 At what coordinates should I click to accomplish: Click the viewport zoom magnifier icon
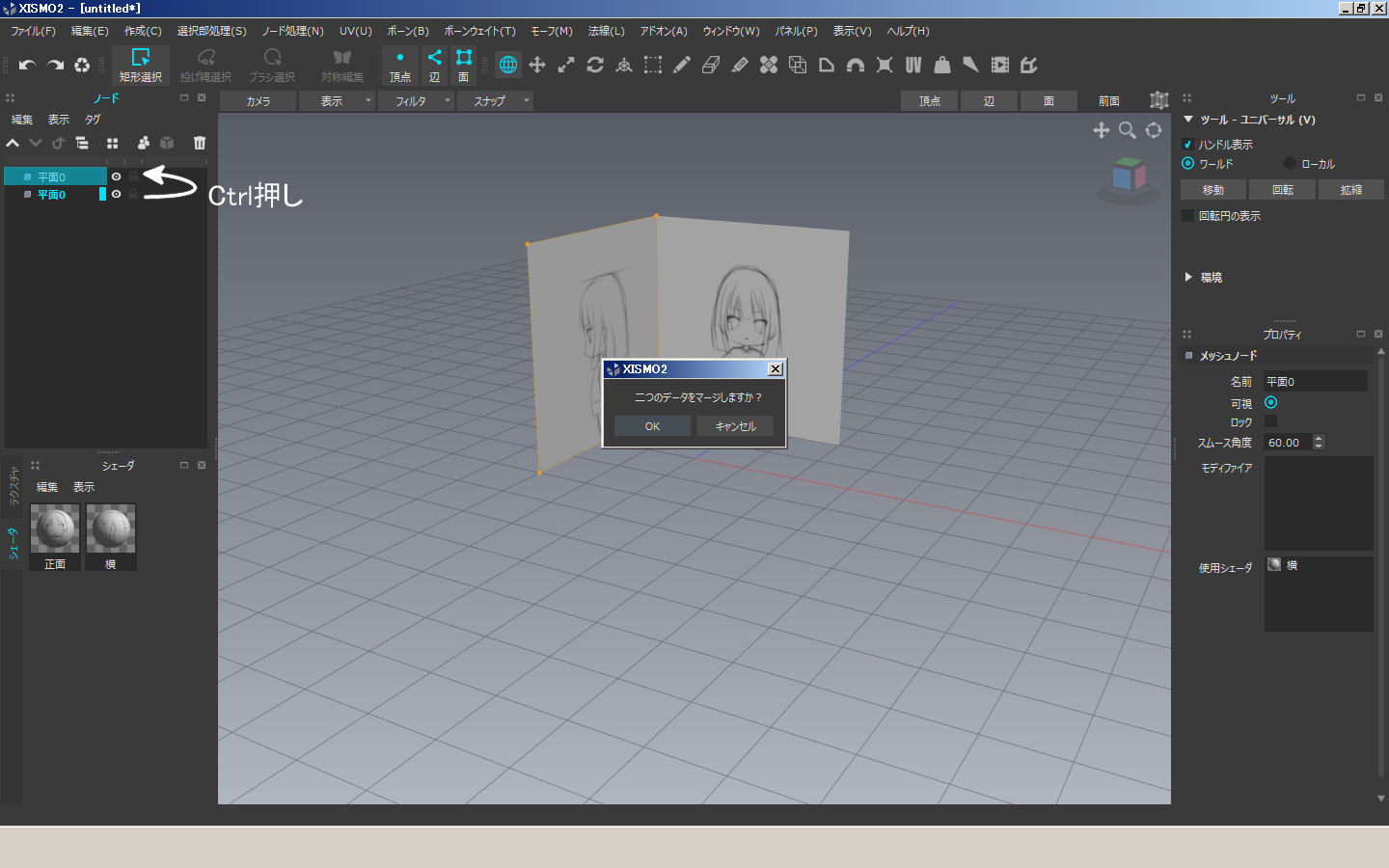pos(1127,130)
